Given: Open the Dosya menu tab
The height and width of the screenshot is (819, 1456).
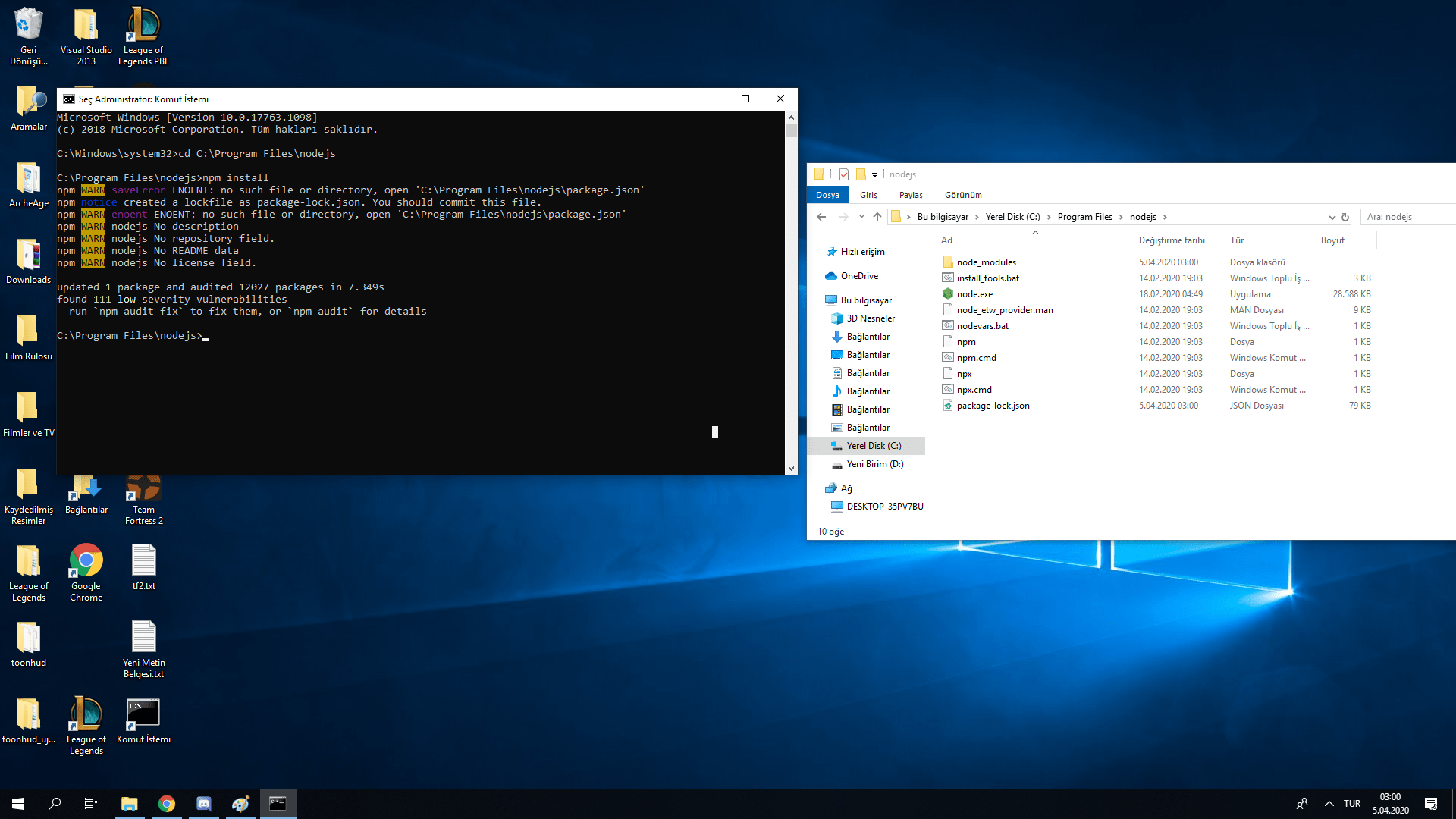Looking at the screenshot, I should [827, 195].
